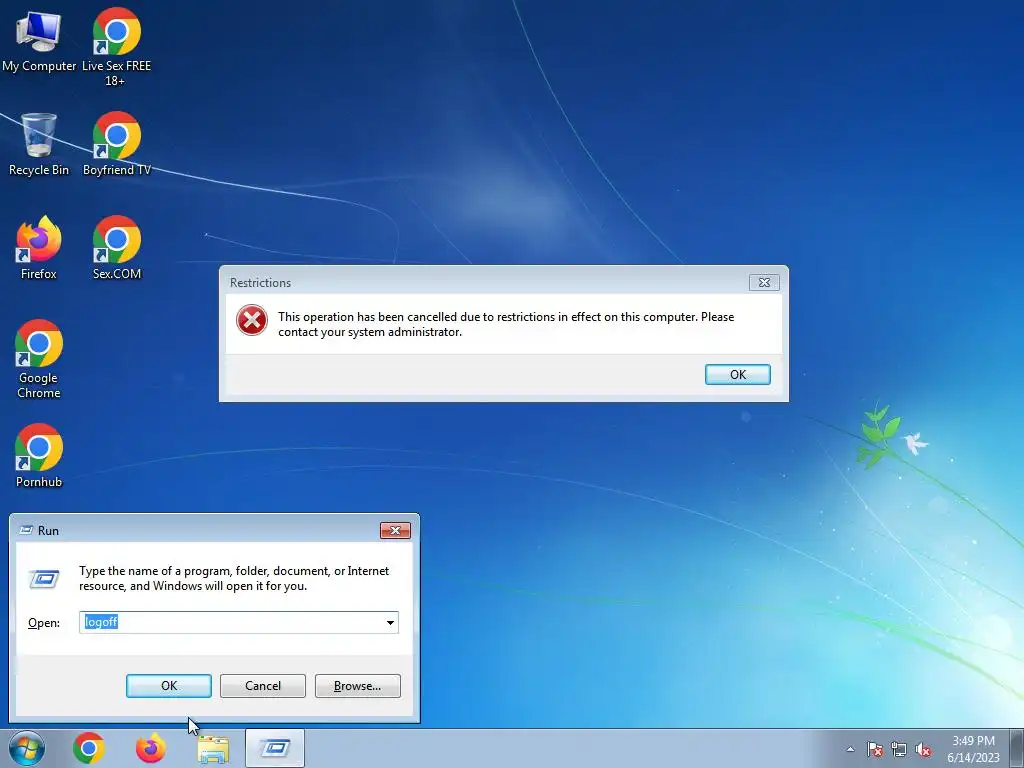Close the Run dialog with red X

(395, 530)
